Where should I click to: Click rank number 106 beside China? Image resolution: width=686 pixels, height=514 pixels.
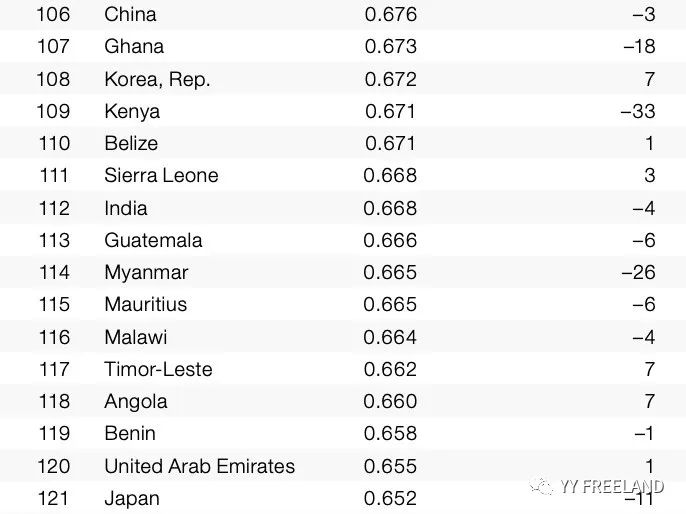53,14
